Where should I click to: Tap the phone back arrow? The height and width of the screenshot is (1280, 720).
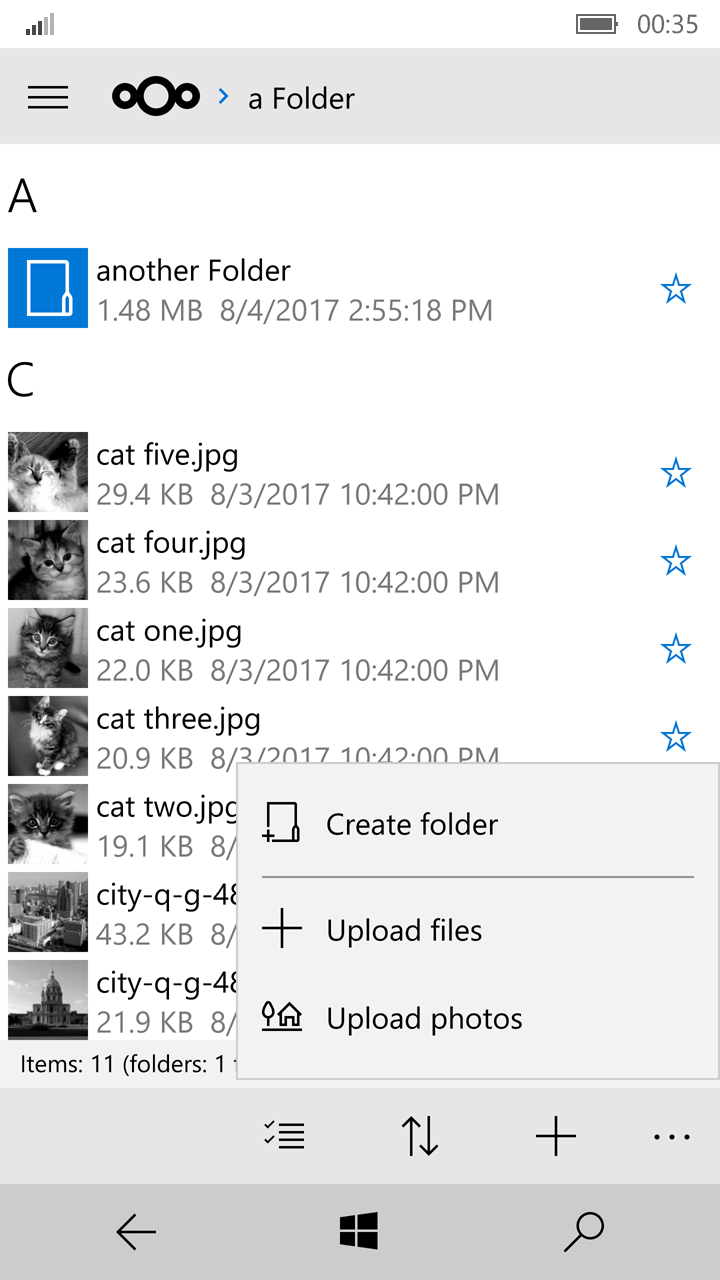point(136,1232)
